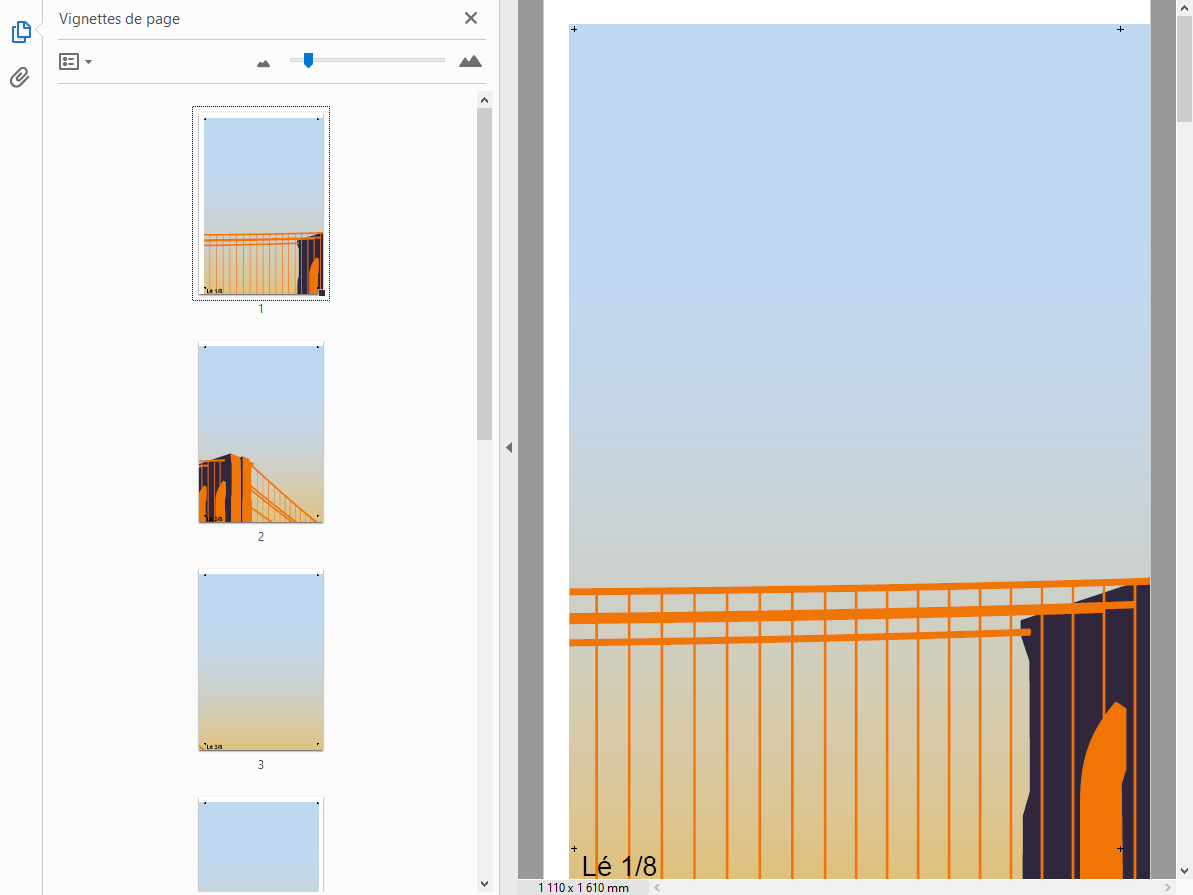Select the page 2 thumbnail
The height and width of the screenshot is (895, 1193).
tap(261, 433)
